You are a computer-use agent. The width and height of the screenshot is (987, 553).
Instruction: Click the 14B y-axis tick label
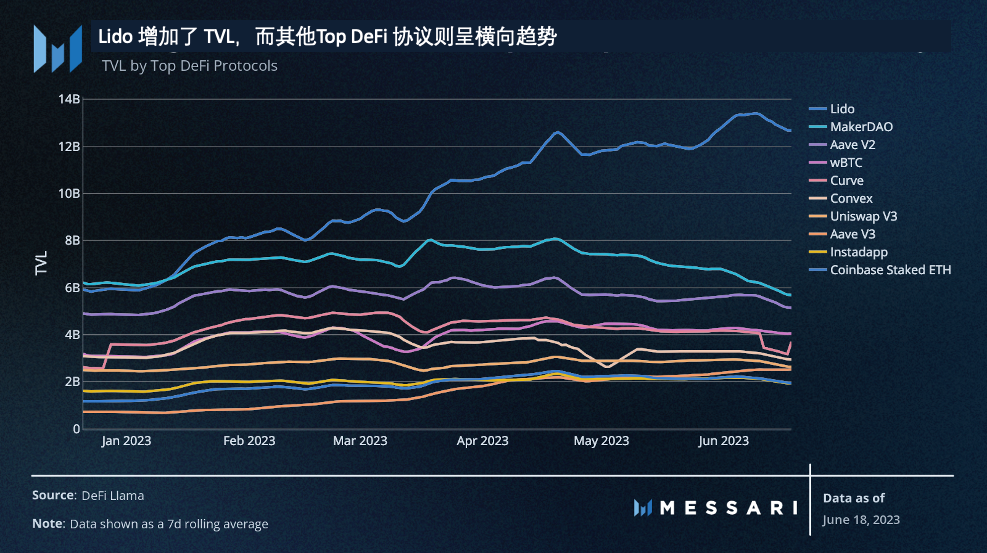(70, 99)
